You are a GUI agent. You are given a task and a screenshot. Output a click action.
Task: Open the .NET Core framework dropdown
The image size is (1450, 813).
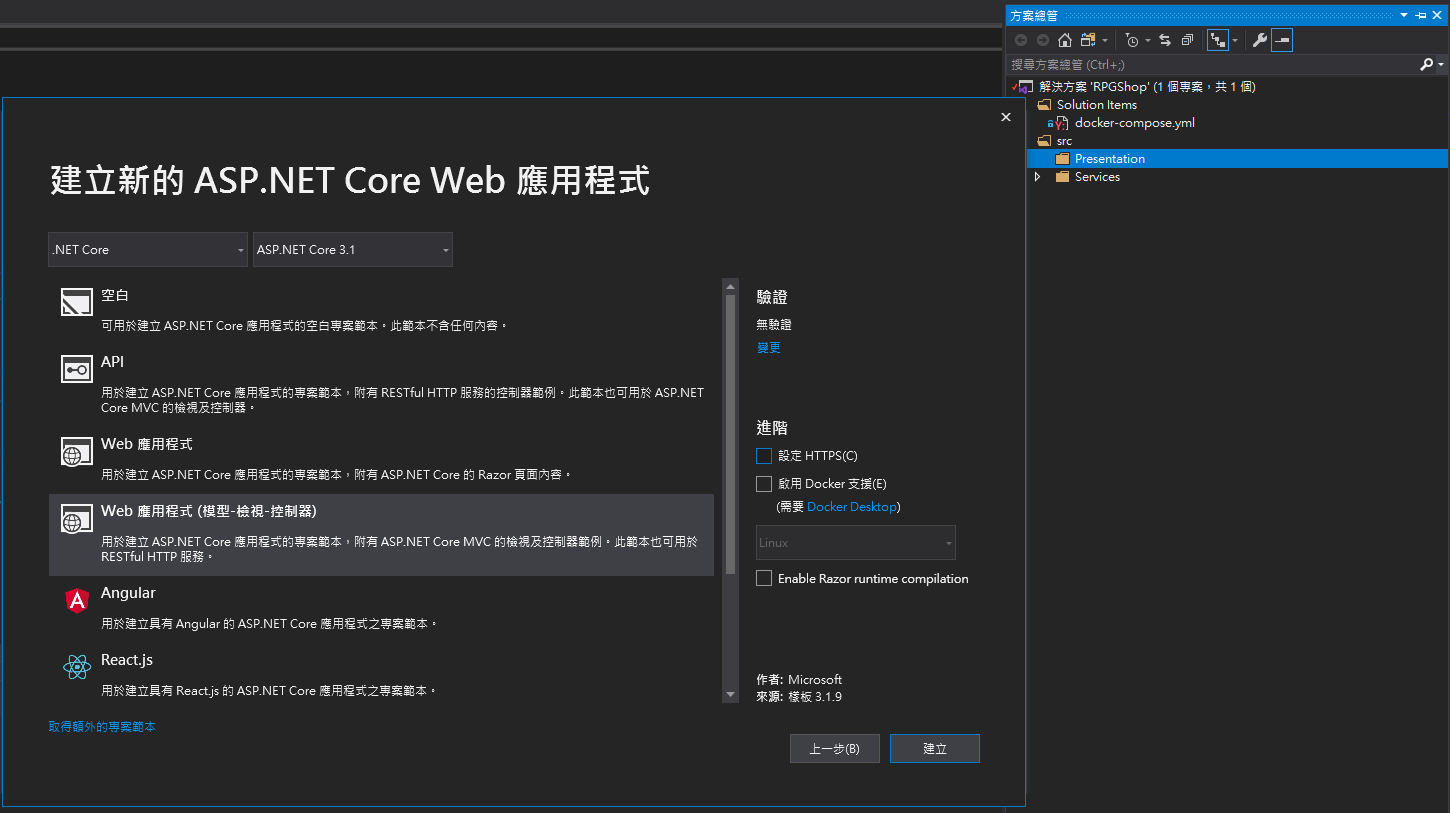[148, 250]
